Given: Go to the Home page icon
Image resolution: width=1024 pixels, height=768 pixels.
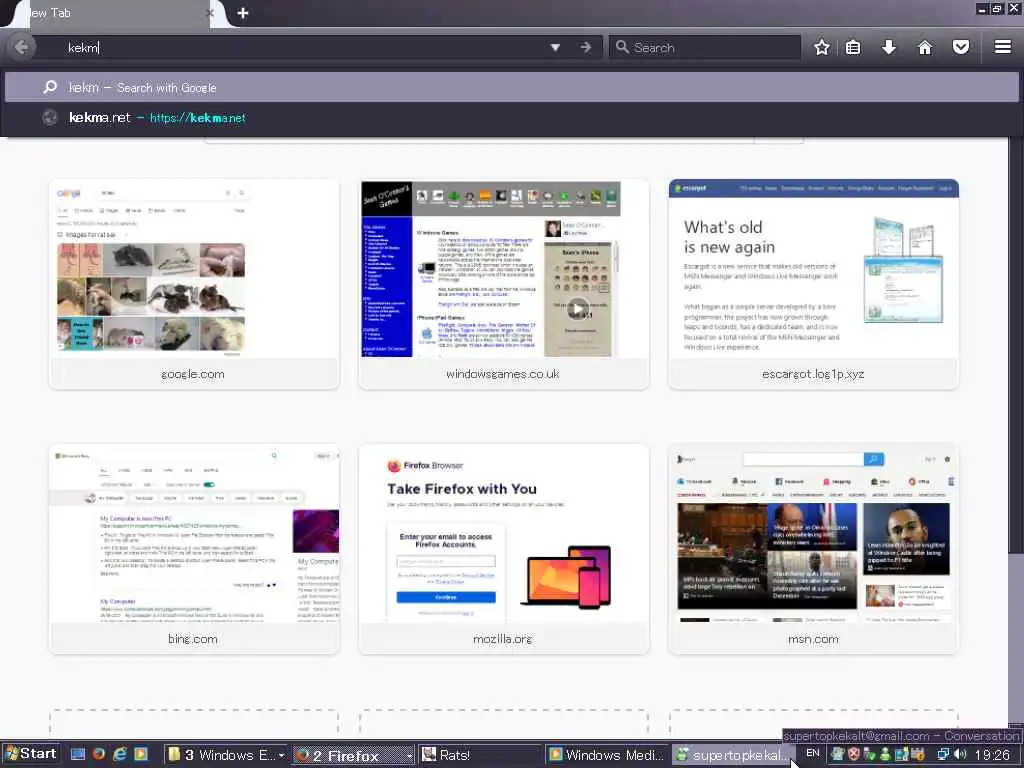Looking at the screenshot, I should 925,47.
